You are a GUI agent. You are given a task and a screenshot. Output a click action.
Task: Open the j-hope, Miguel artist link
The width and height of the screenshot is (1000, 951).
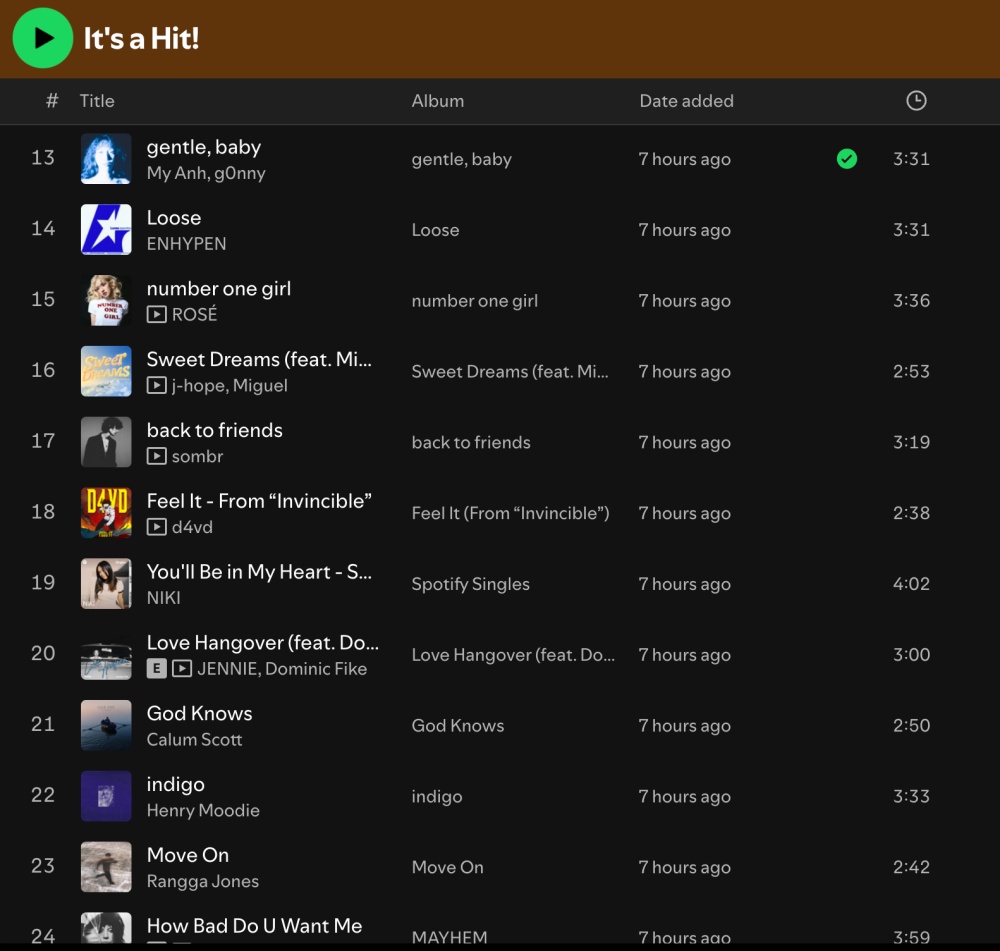click(x=230, y=386)
